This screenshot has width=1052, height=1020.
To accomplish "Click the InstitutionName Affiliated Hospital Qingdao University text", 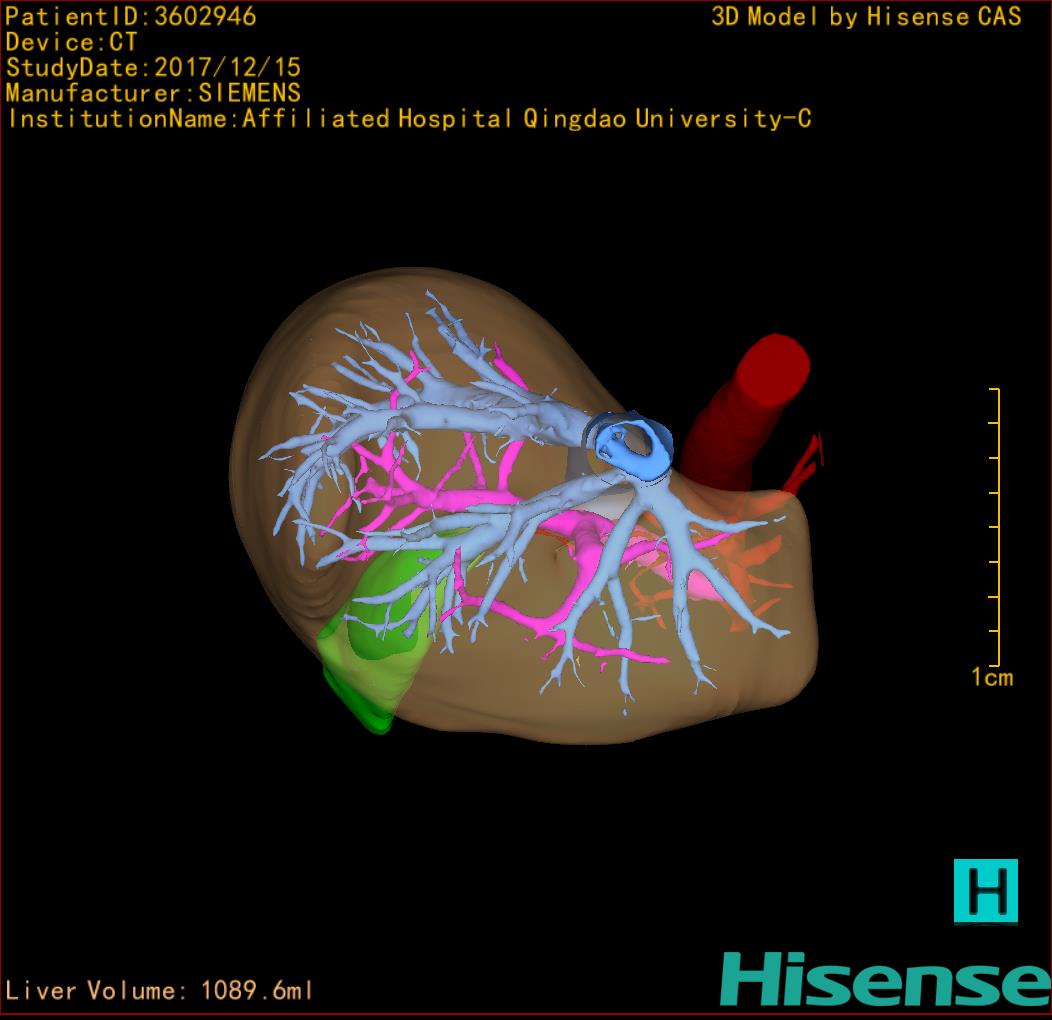I will tap(409, 119).
